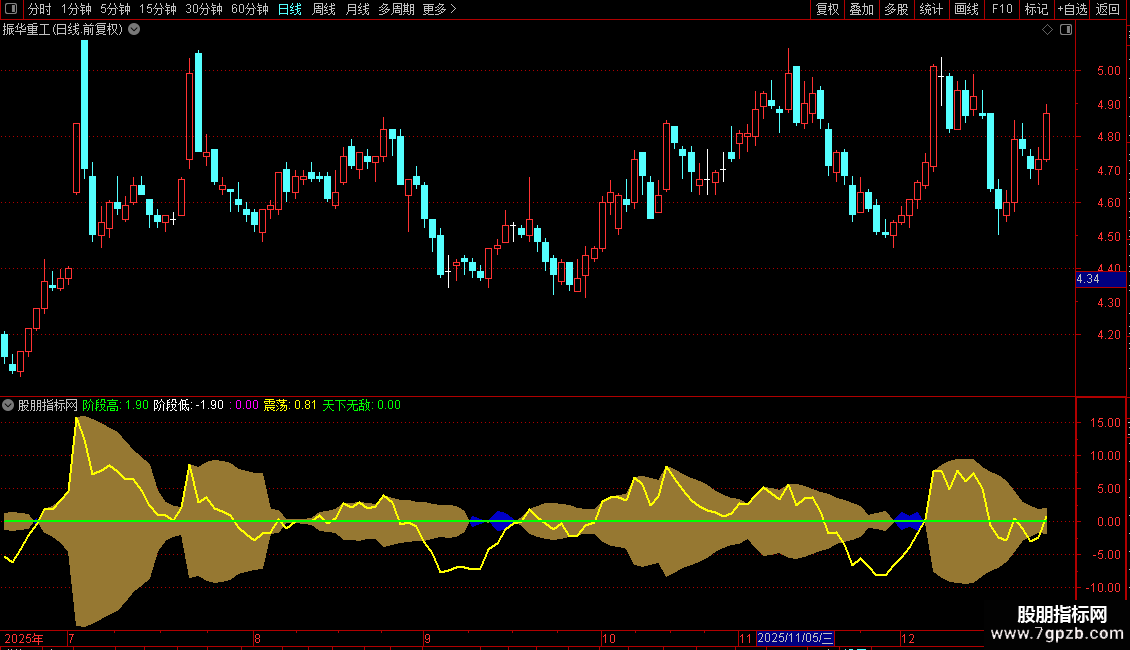Open the 多股 multi-stock view
Screen dimensions: 1130x650
point(896,9)
